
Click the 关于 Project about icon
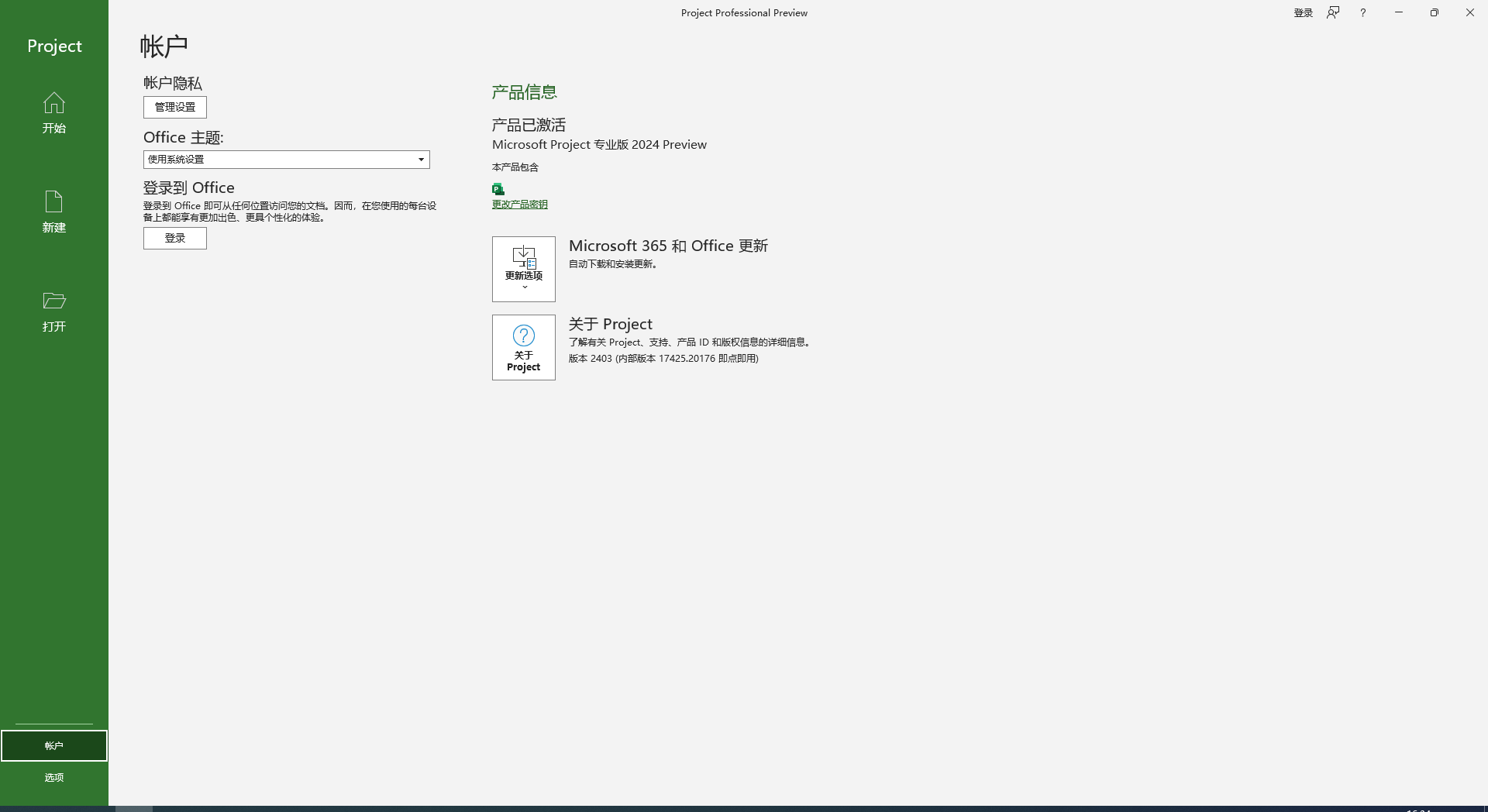(524, 347)
